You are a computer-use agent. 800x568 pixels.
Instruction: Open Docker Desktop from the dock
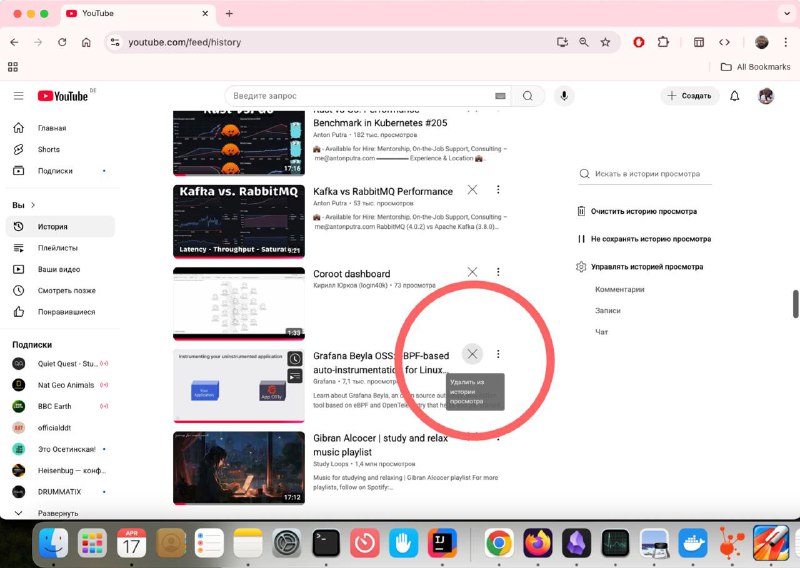[692, 543]
